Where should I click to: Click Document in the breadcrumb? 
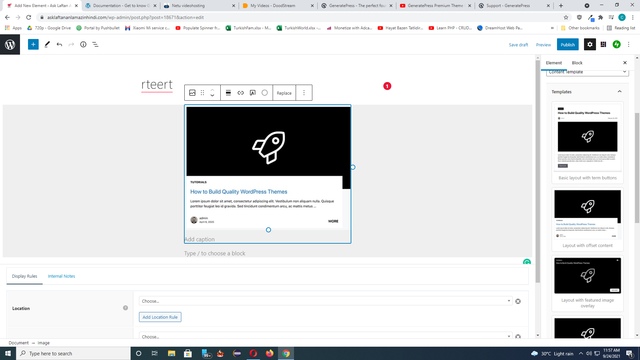19,343
